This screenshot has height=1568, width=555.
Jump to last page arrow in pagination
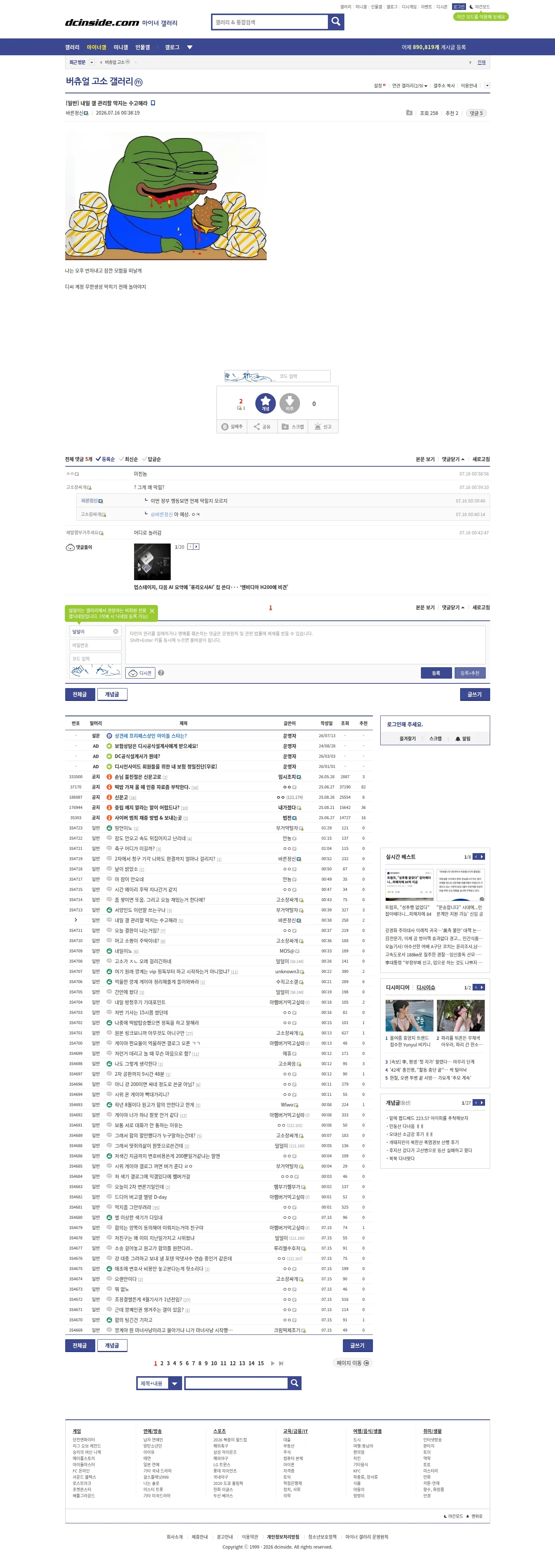(281, 1363)
